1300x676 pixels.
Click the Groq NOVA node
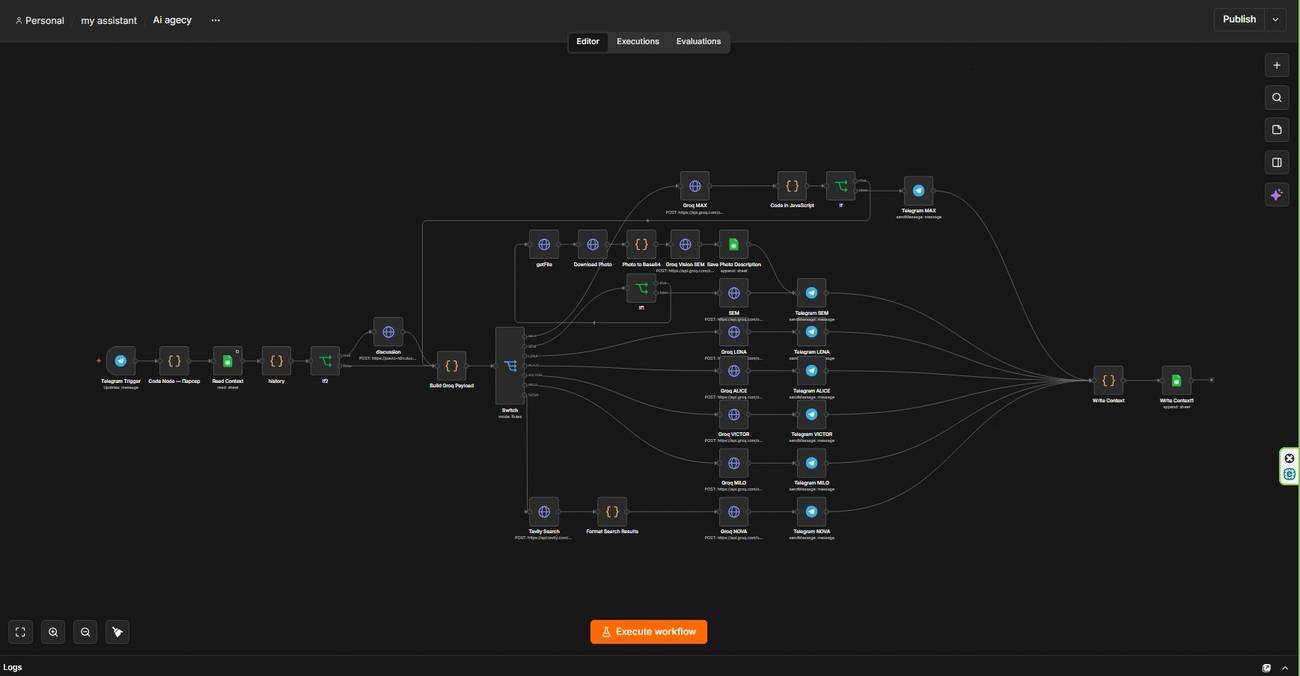(x=733, y=512)
